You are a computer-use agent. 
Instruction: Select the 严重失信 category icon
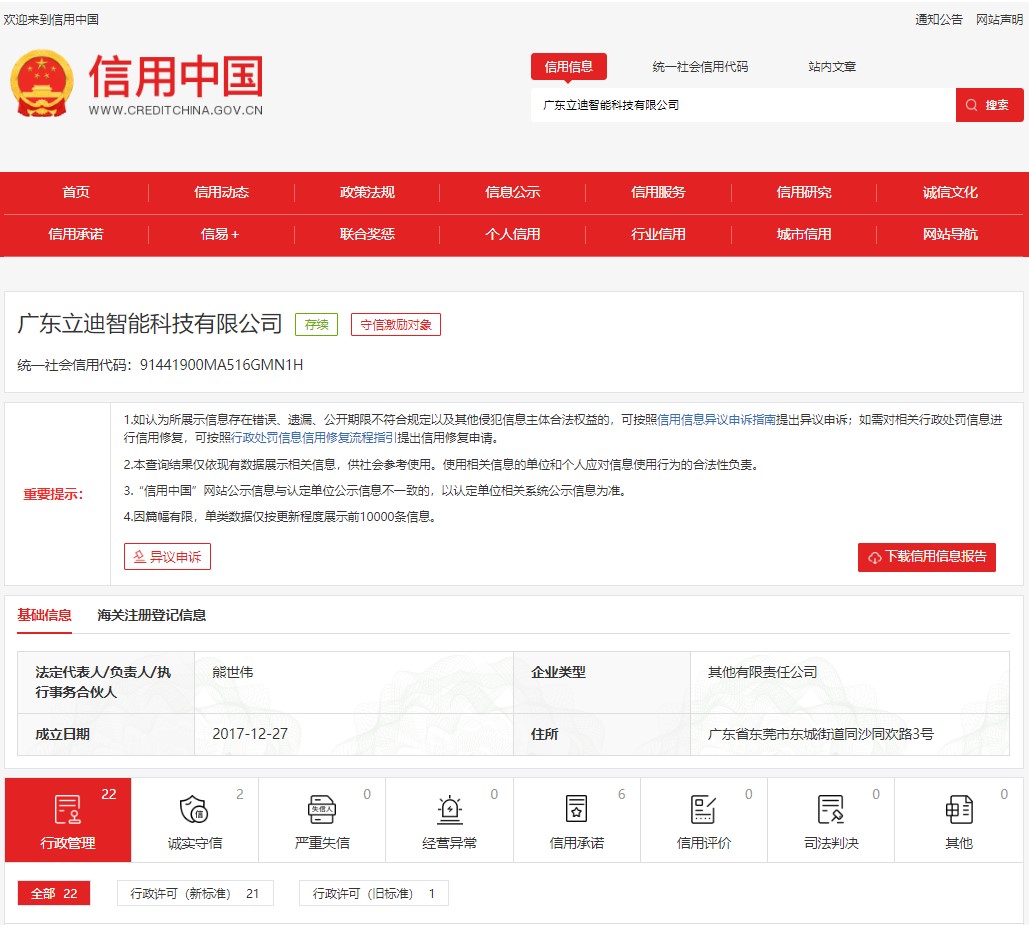(322, 810)
